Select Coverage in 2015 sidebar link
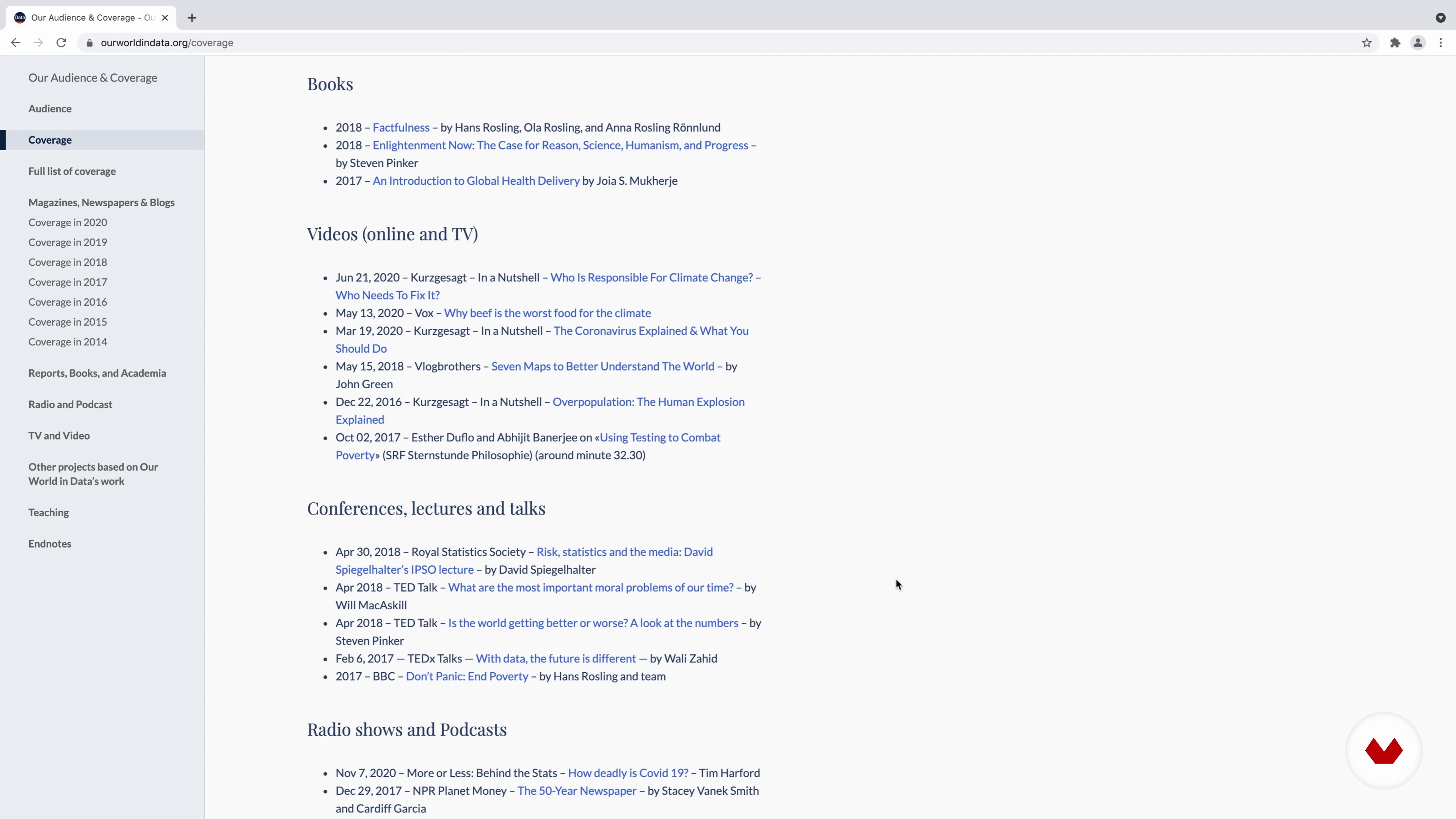Viewport: 1456px width, 819px height. (x=68, y=322)
